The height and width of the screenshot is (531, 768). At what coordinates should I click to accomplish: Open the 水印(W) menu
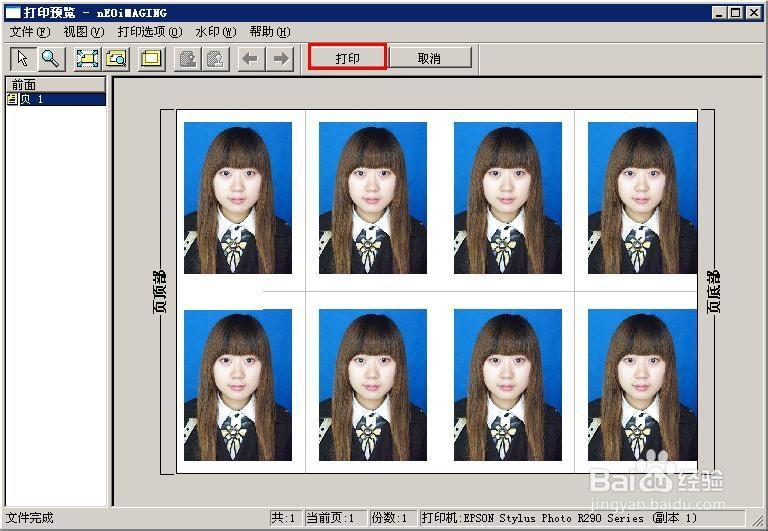click(x=216, y=32)
